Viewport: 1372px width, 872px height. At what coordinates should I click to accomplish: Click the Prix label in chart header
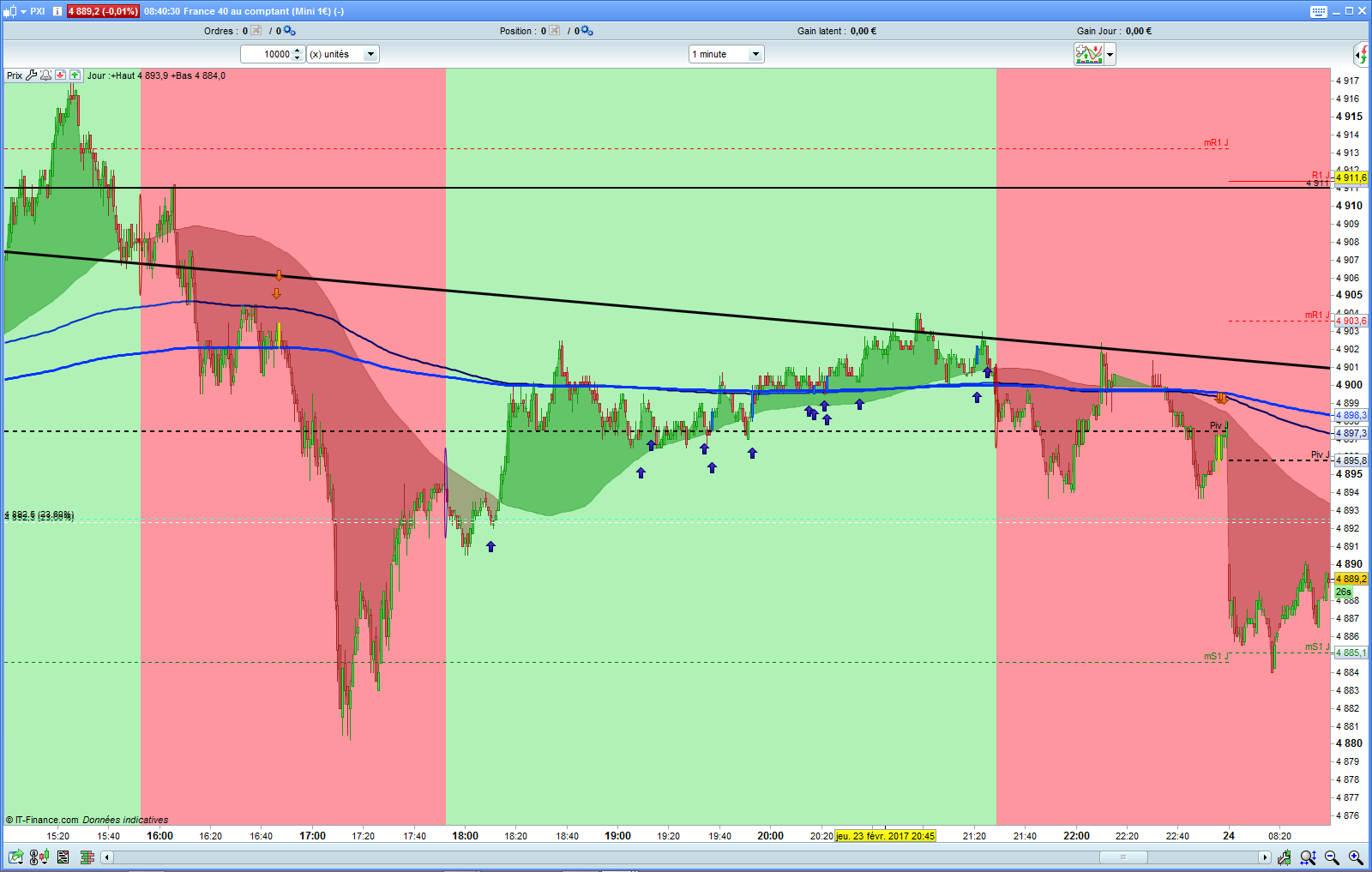15,75
